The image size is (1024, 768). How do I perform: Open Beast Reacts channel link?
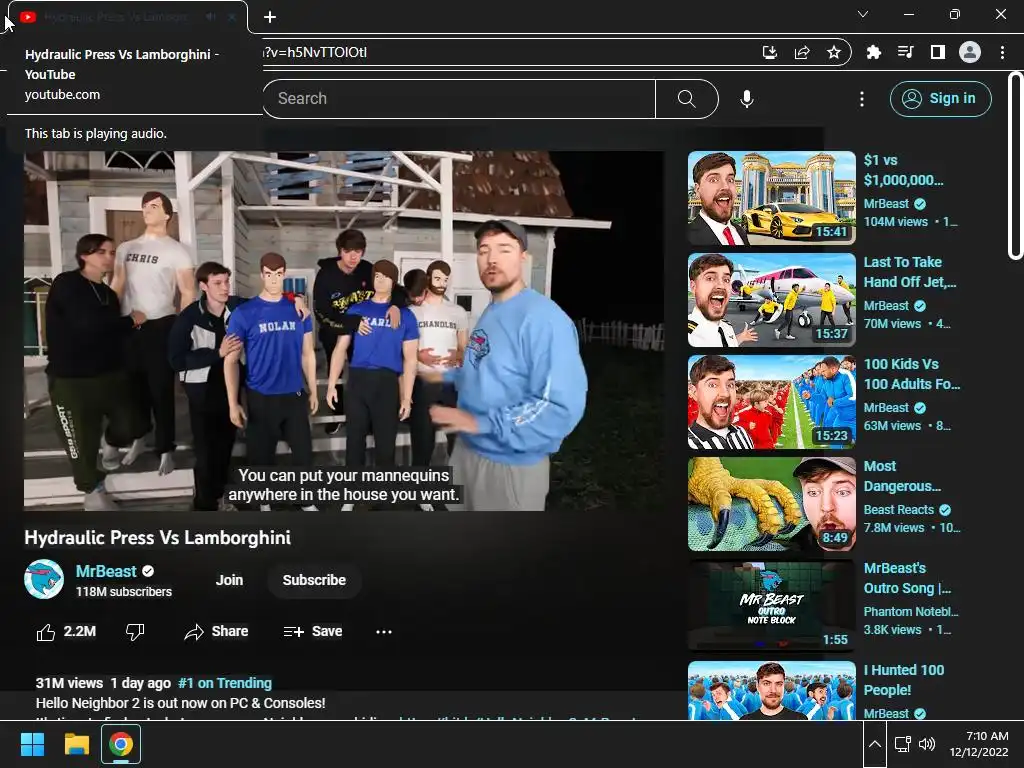[899, 509]
